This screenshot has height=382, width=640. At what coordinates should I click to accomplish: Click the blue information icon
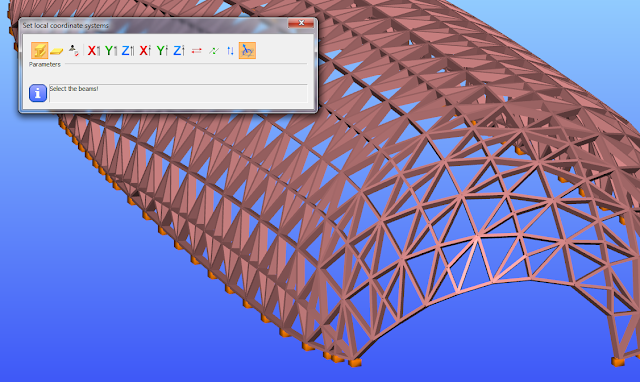[x=38, y=93]
